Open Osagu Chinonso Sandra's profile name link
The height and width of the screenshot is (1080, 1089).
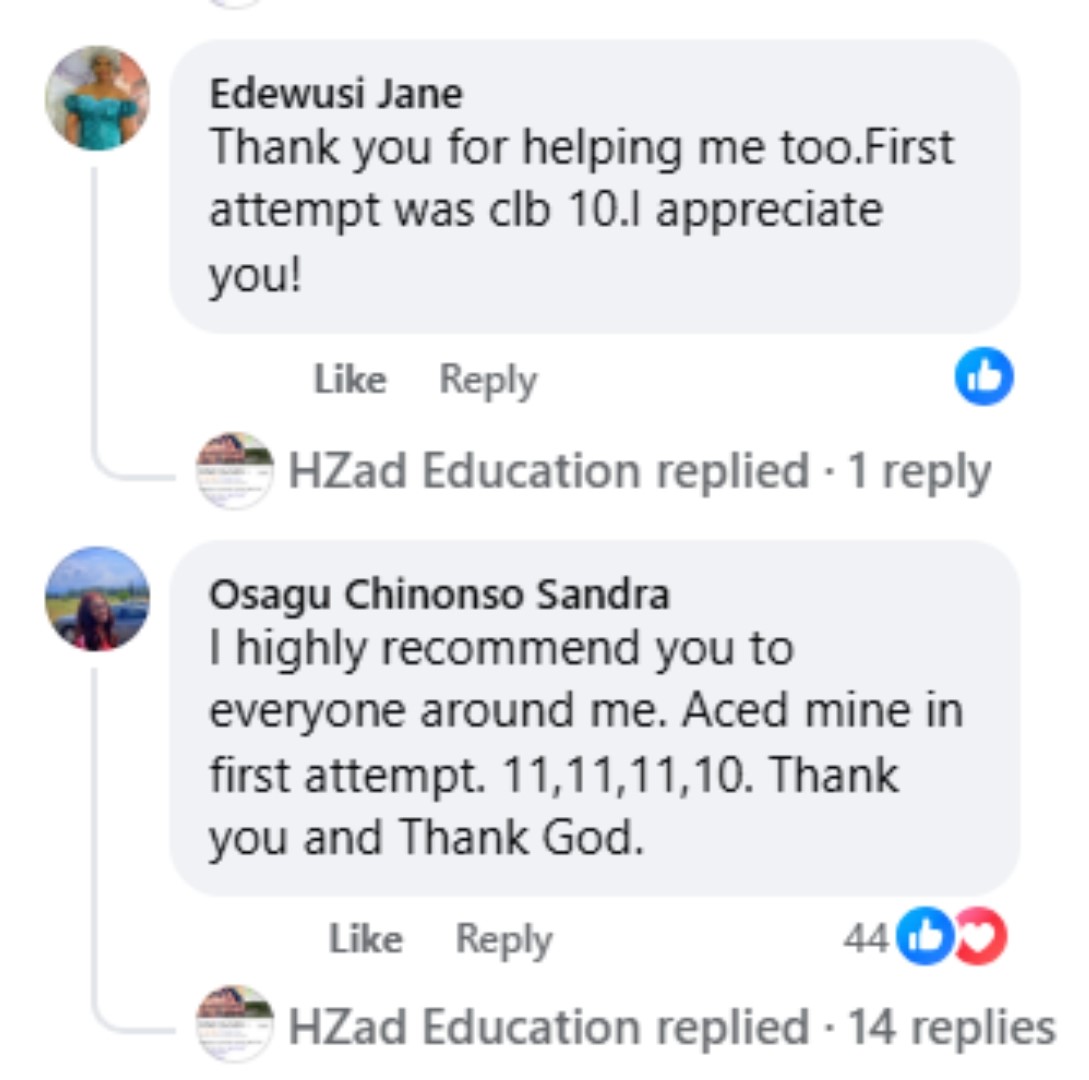pyautogui.click(x=439, y=595)
